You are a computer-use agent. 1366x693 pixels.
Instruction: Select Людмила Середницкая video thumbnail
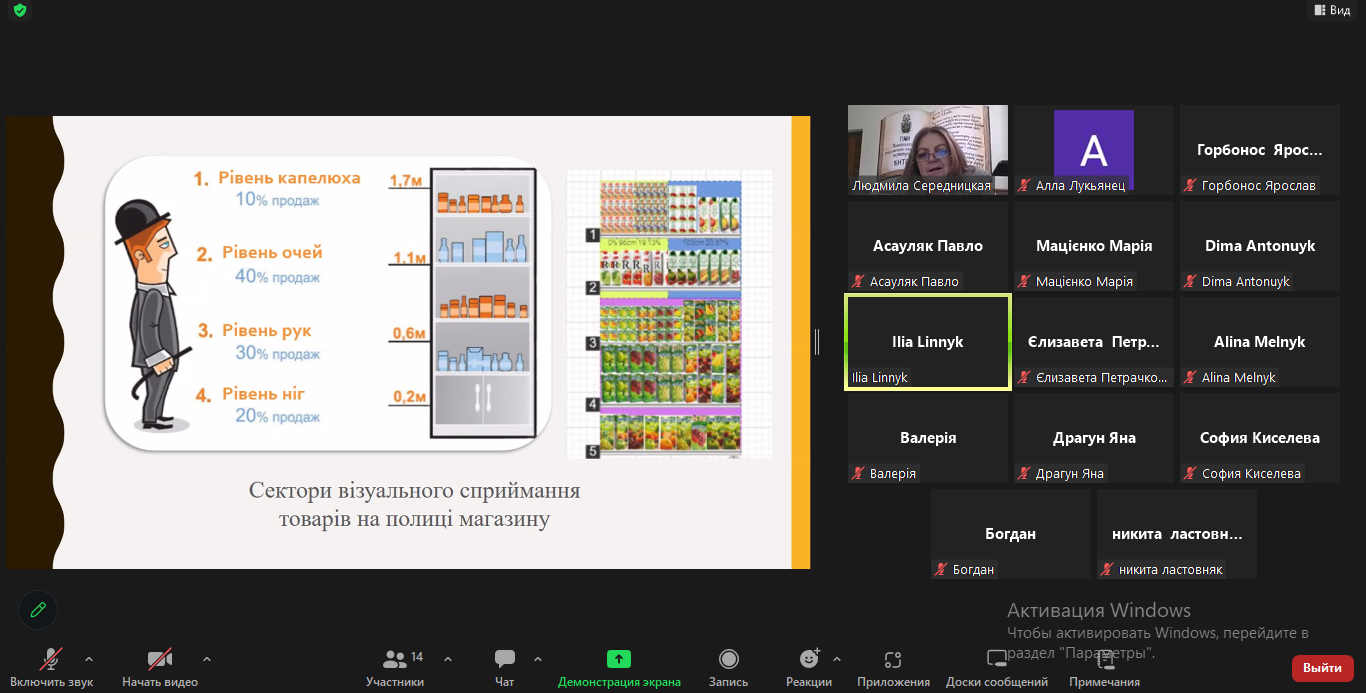click(928, 149)
